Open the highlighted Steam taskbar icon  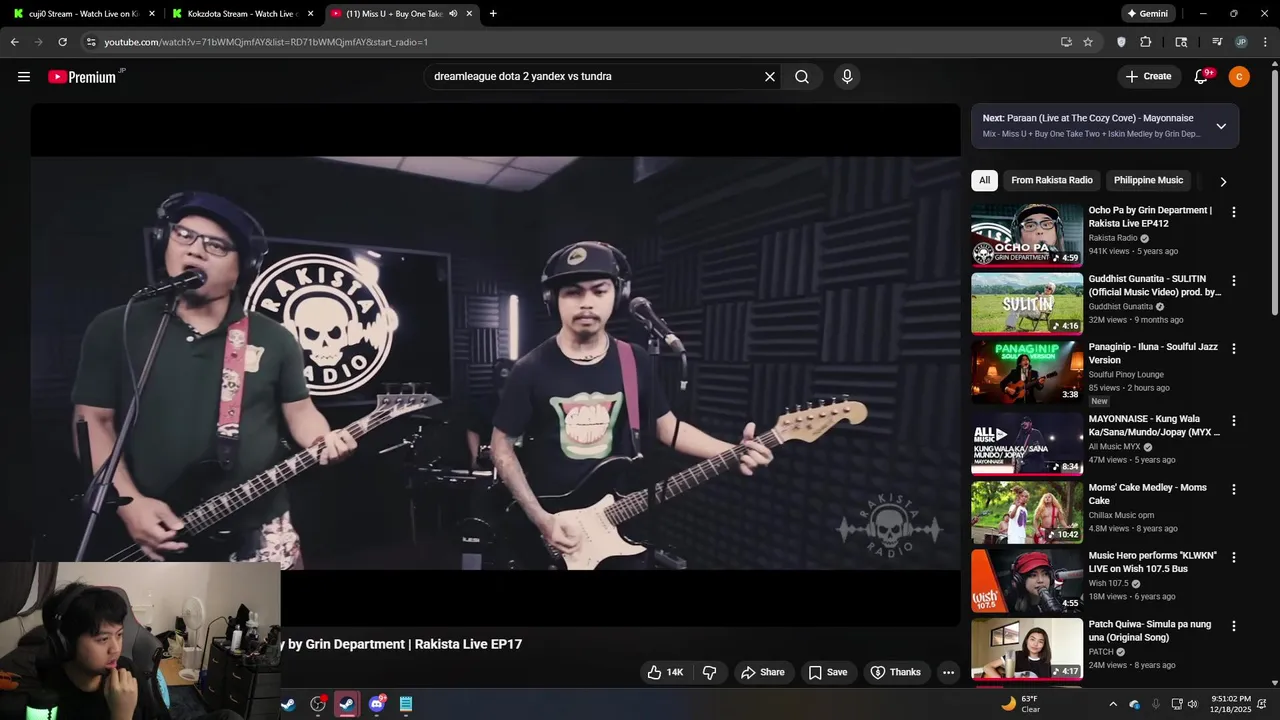[x=347, y=704]
